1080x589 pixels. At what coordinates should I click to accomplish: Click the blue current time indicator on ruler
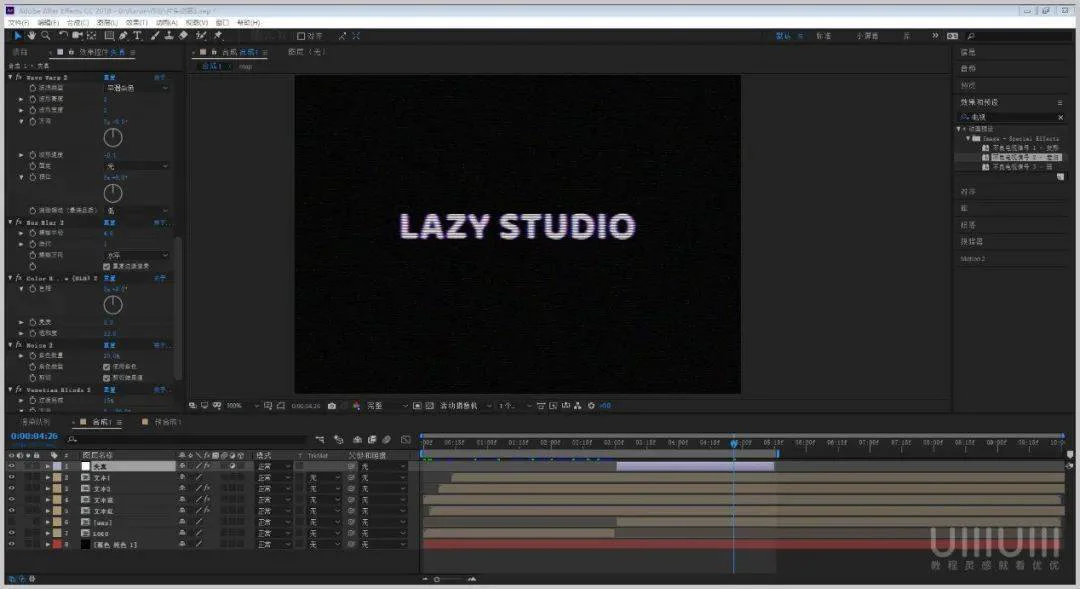pyautogui.click(x=734, y=443)
